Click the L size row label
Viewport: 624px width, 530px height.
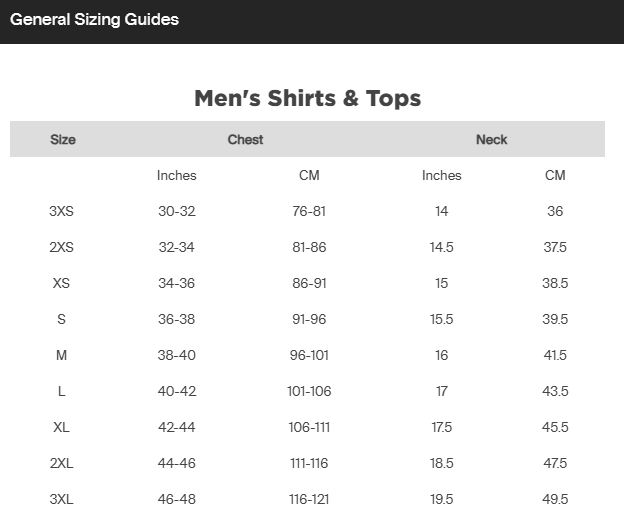point(61,391)
